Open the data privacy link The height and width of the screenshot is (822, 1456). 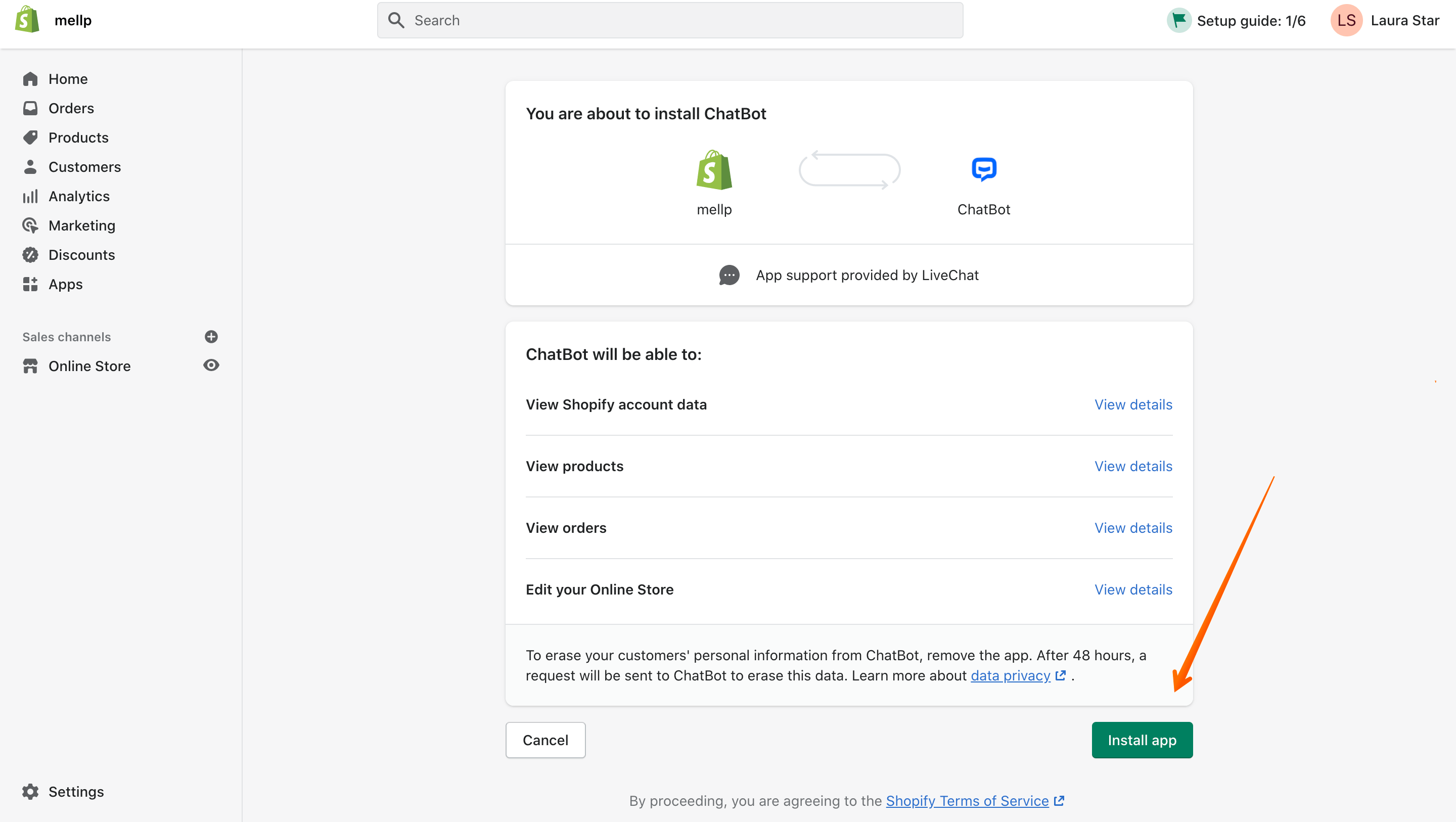point(1011,676)
